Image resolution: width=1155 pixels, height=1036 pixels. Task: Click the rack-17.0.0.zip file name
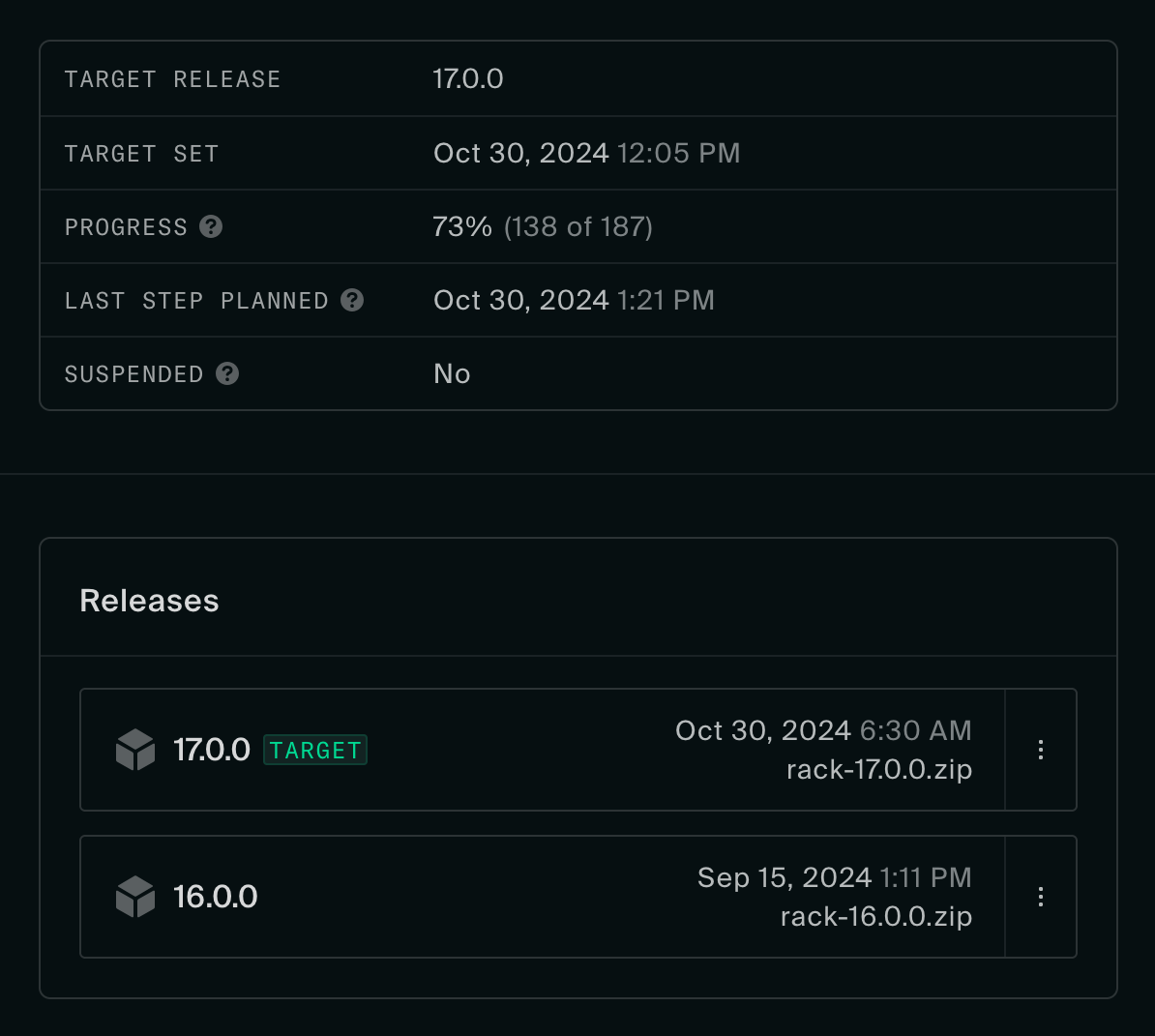click(x=878, y=770)
